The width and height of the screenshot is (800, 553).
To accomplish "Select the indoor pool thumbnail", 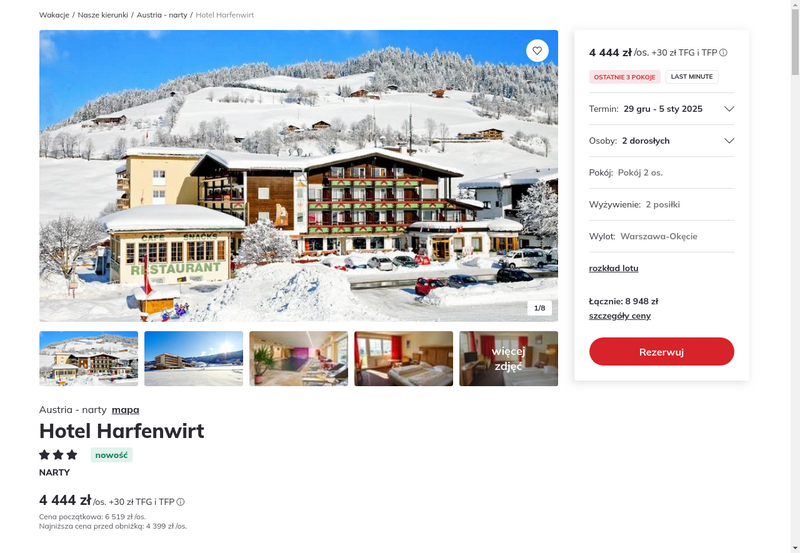I will [x=298, y=359].
